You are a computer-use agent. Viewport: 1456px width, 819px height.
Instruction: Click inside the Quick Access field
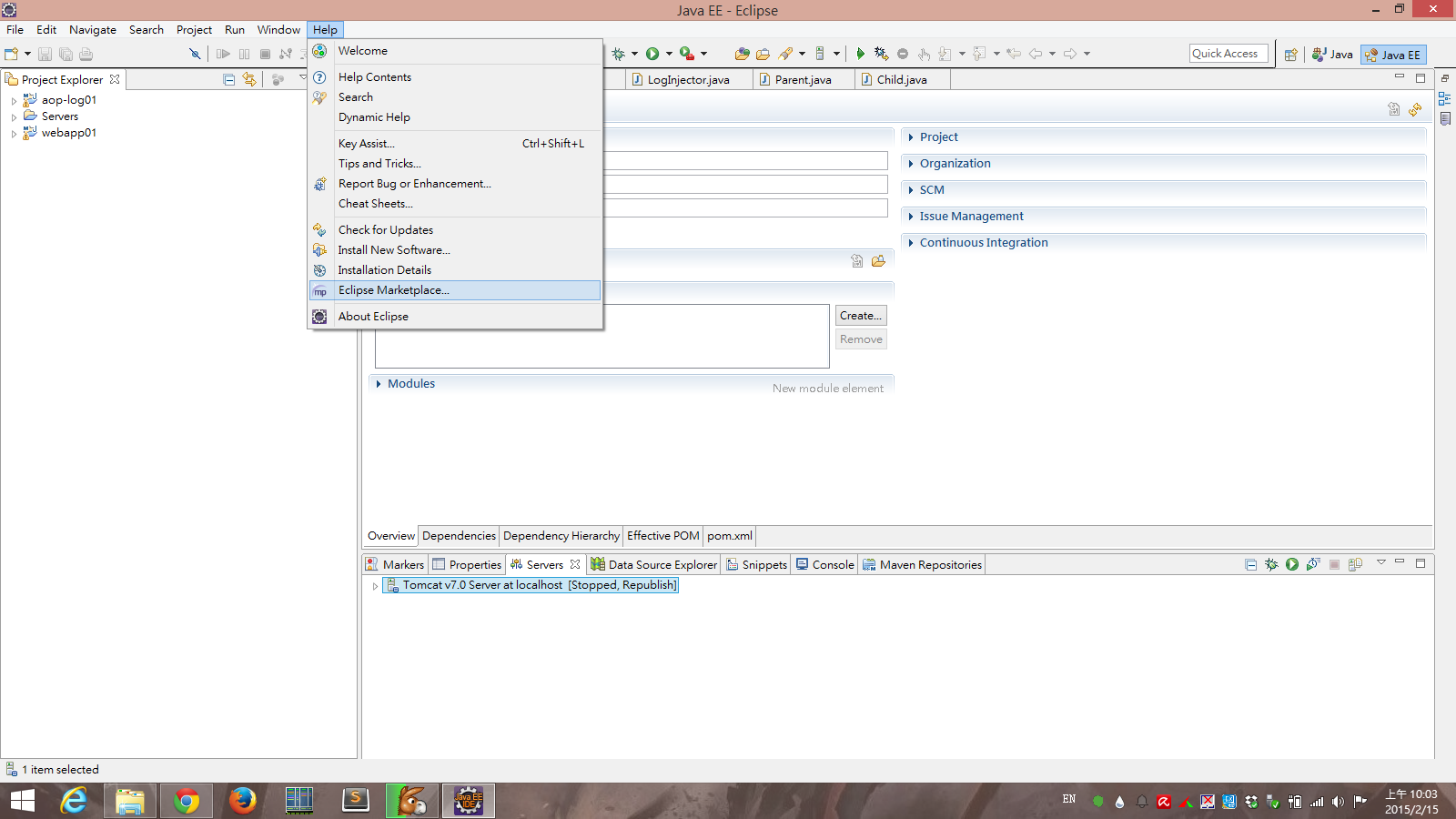1228,54
